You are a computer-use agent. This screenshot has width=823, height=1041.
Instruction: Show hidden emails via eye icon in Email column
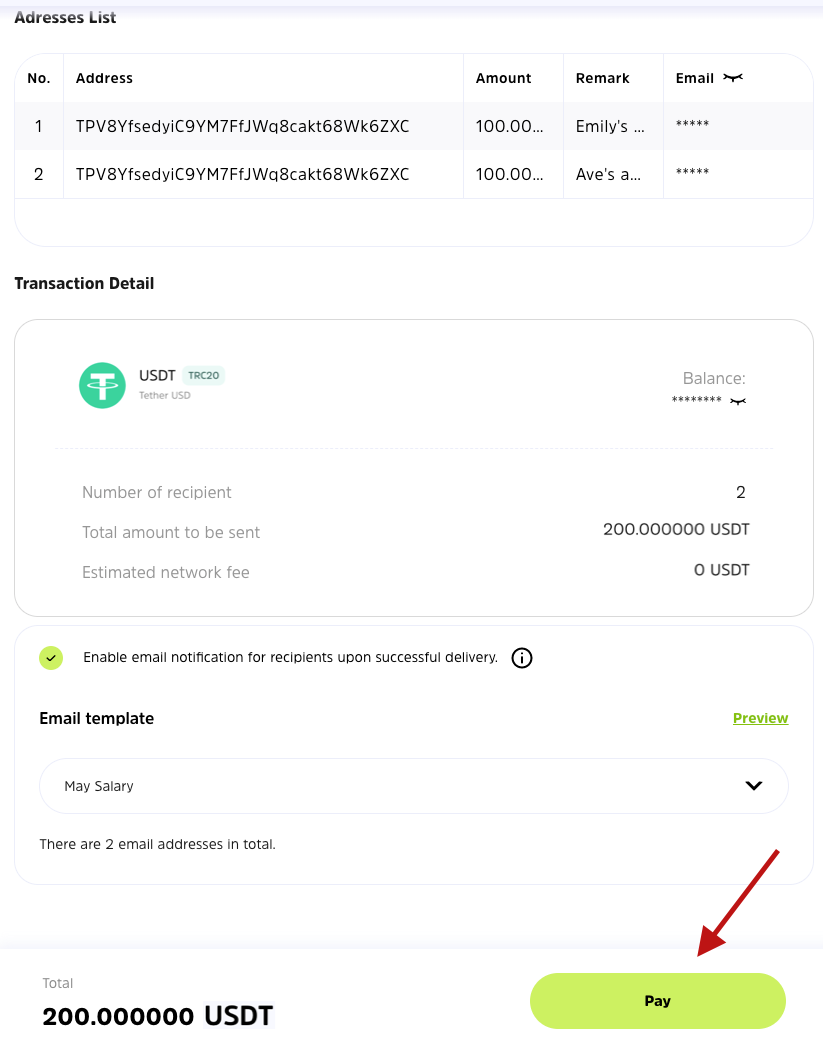733,78
